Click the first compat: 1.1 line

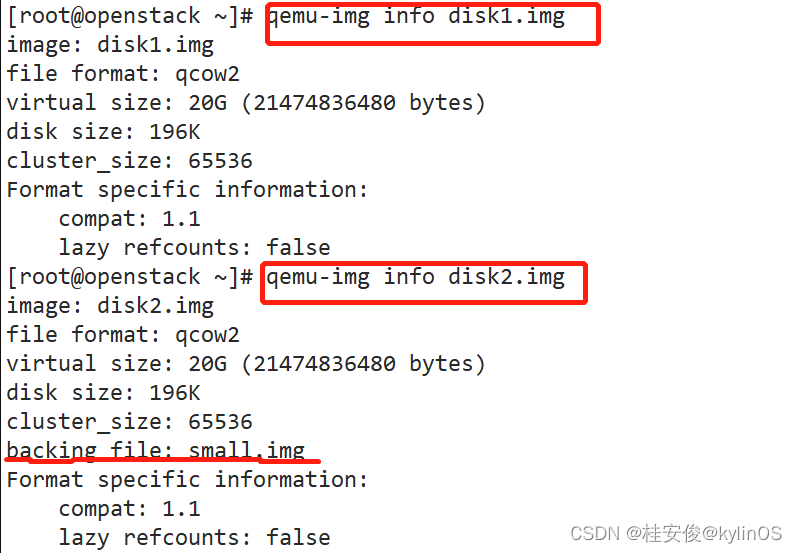click(130, 220)
